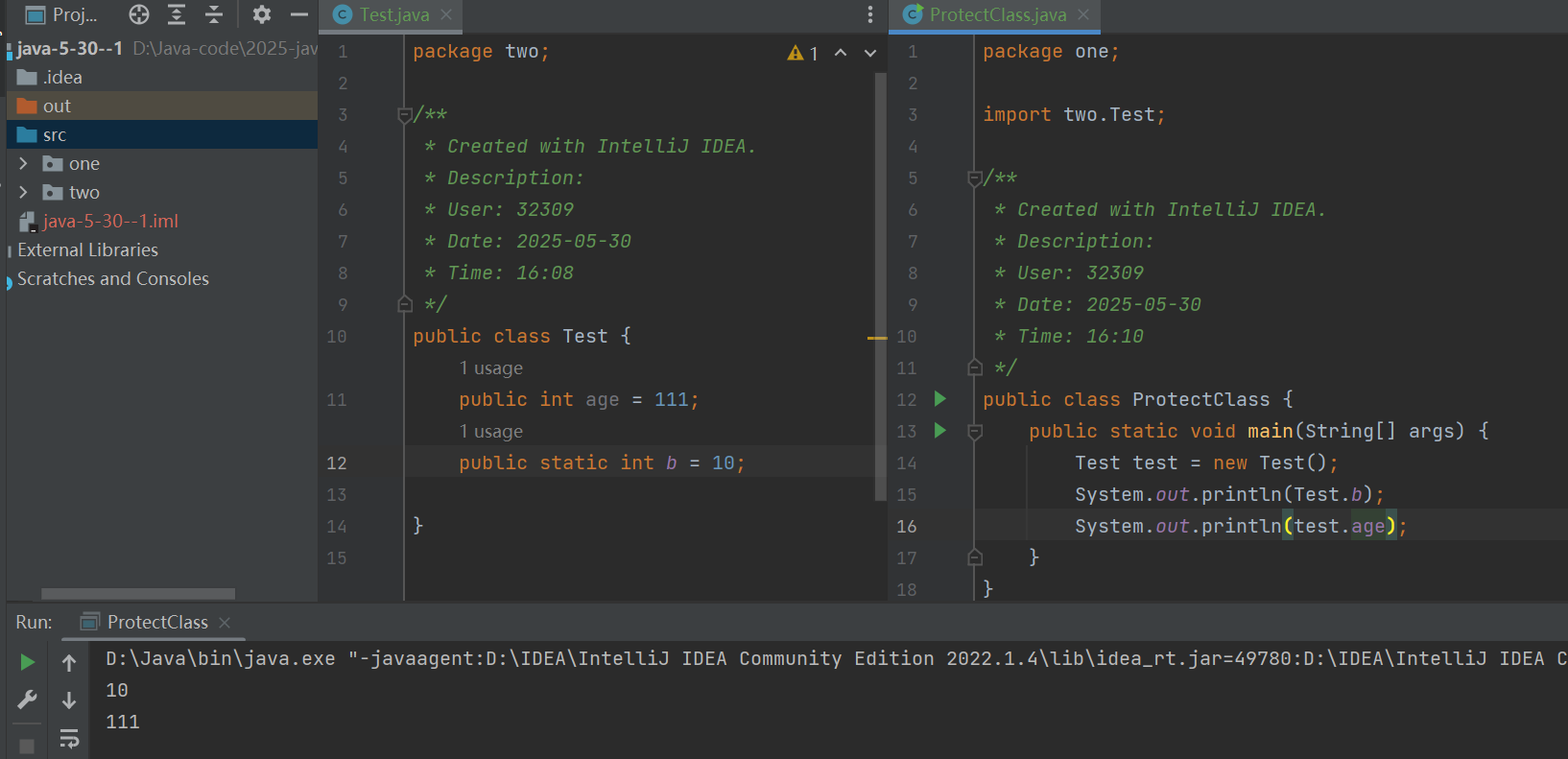Screen dimensions: 1568x759
Task: Show usages of the age field
Action: [x=491, y=368]
